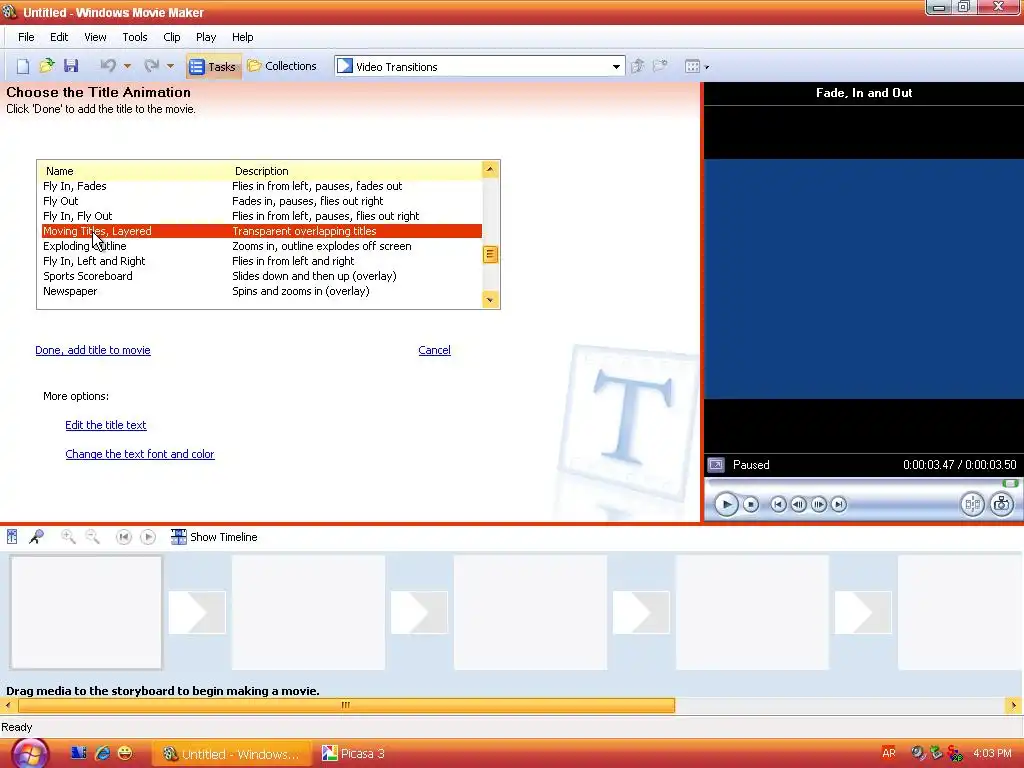Click the Take Picture camera icon

pyautogui.click(x=1002, y=504)
